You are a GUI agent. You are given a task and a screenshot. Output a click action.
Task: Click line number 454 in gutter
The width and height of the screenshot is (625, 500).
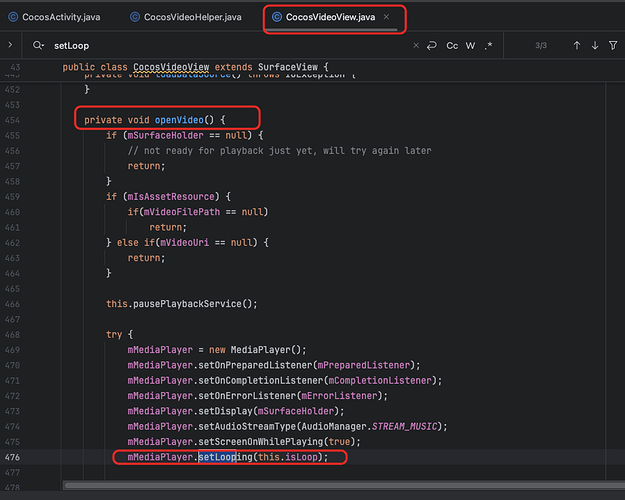coord(12,120)
